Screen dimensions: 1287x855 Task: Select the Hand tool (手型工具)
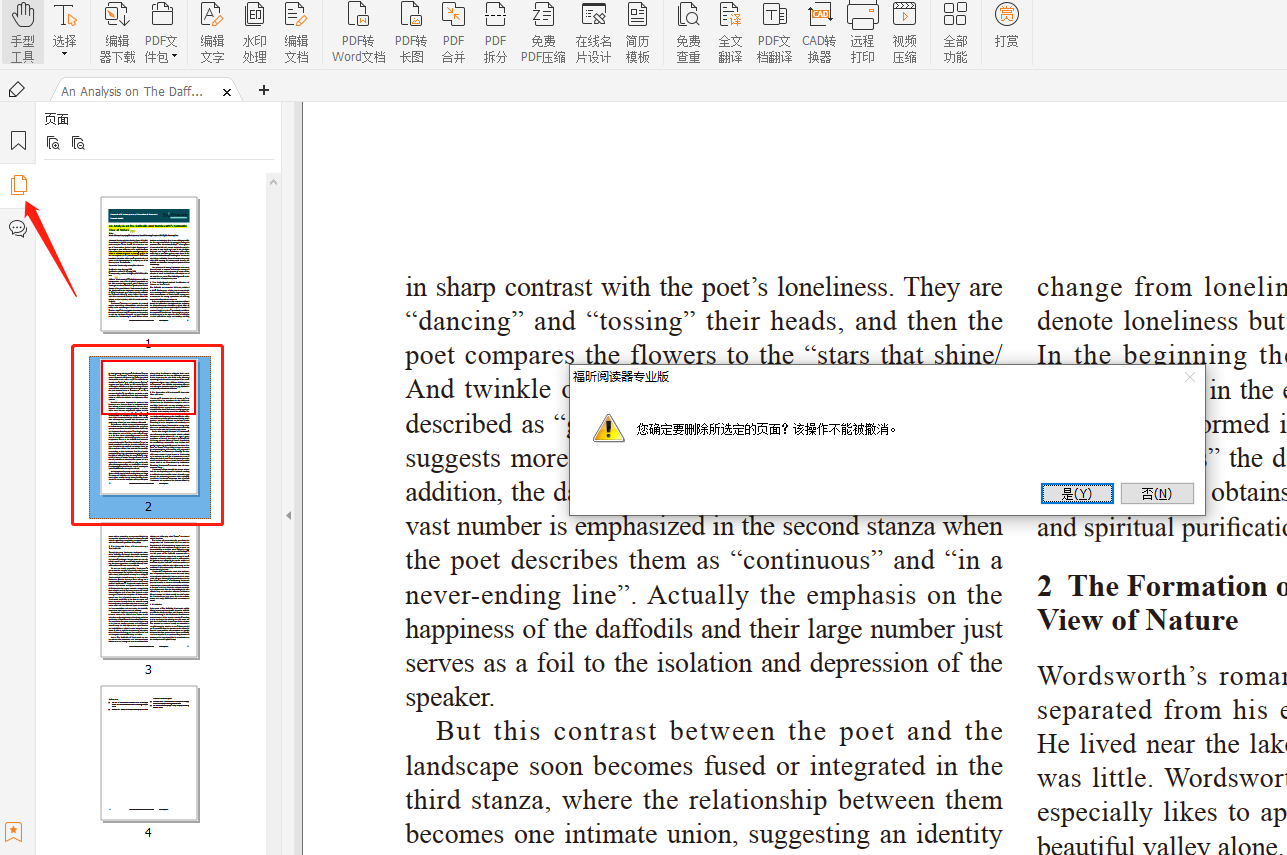point(22,32)
